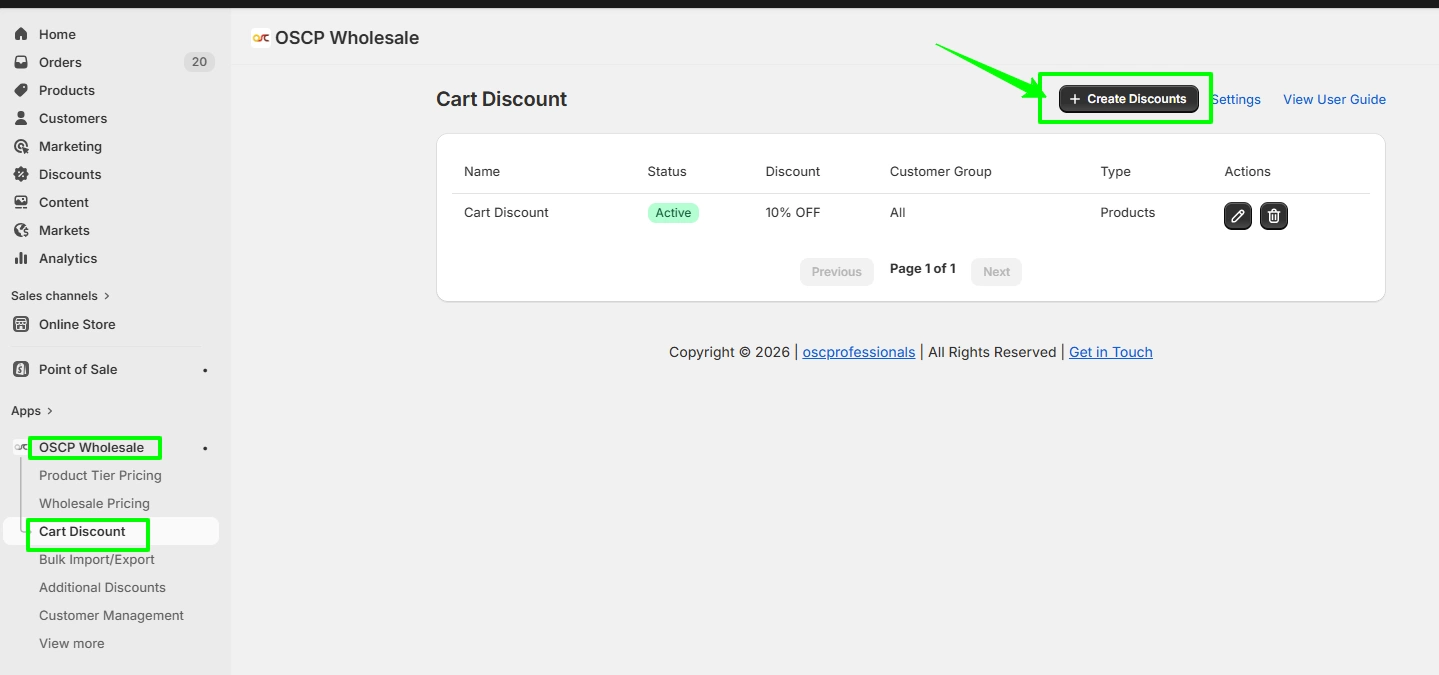
Task: Expand View more under OSCP Wholesale
Action: pyautogui.click(x=71, y=643)
